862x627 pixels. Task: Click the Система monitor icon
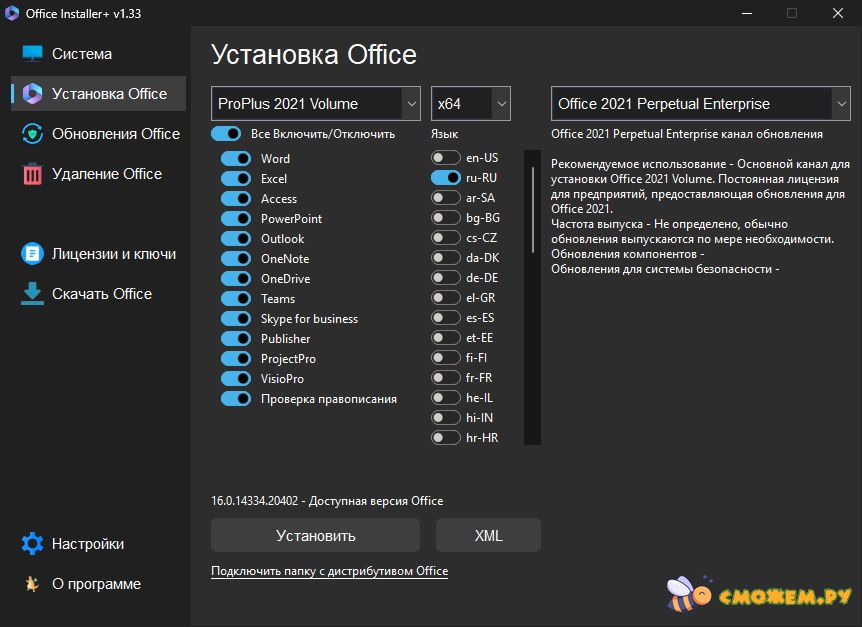click(x=33, y=54)
